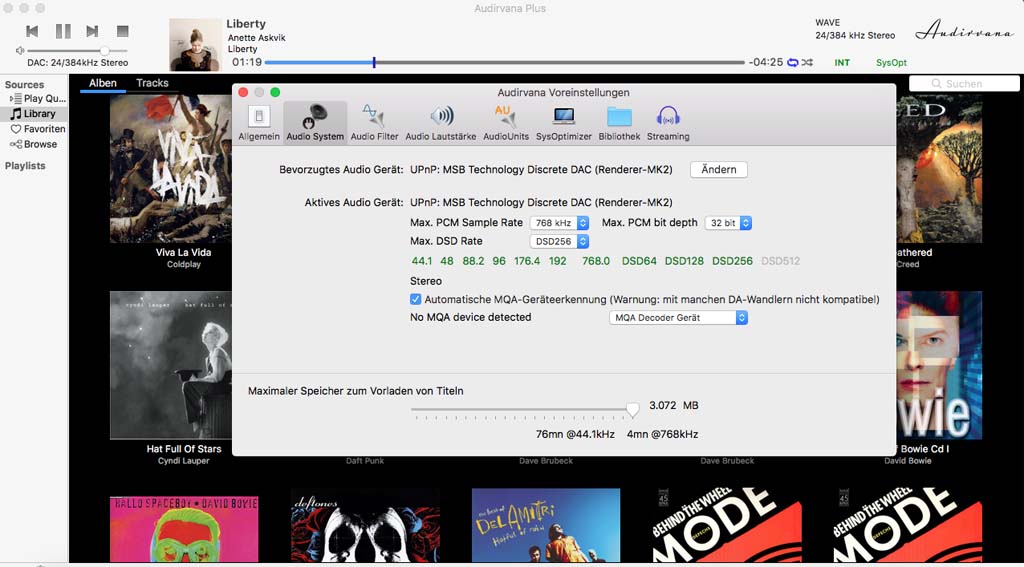The image size is (1024, 567).
Task: Open Favoriten in the sidebar
Action: [39, 129]
